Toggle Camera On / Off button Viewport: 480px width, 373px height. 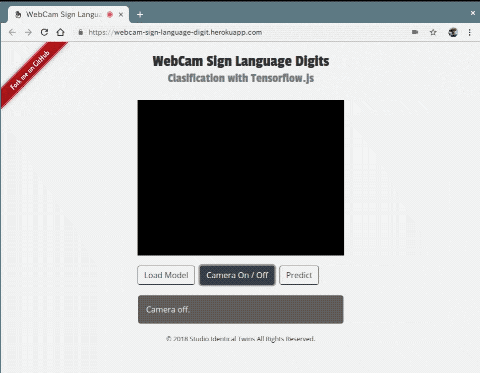tap(237, 275)
